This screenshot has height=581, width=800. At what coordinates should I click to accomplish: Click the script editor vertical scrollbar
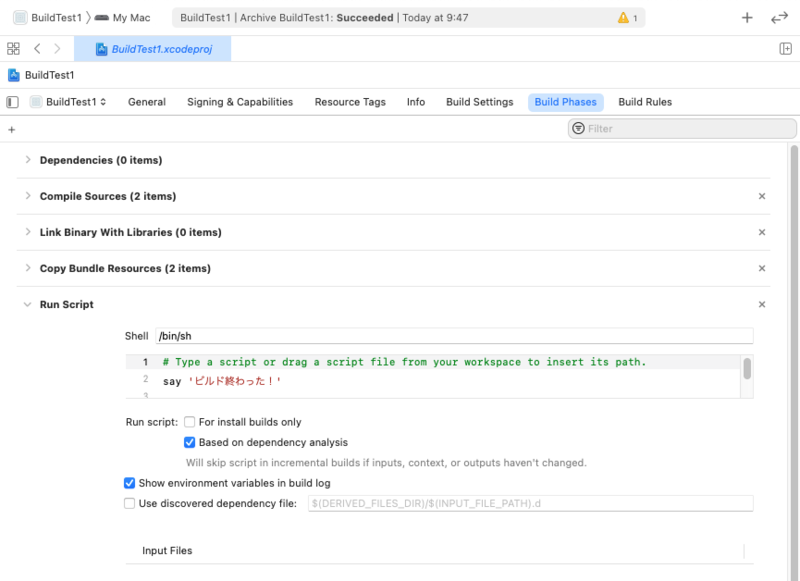pos(747,368)
